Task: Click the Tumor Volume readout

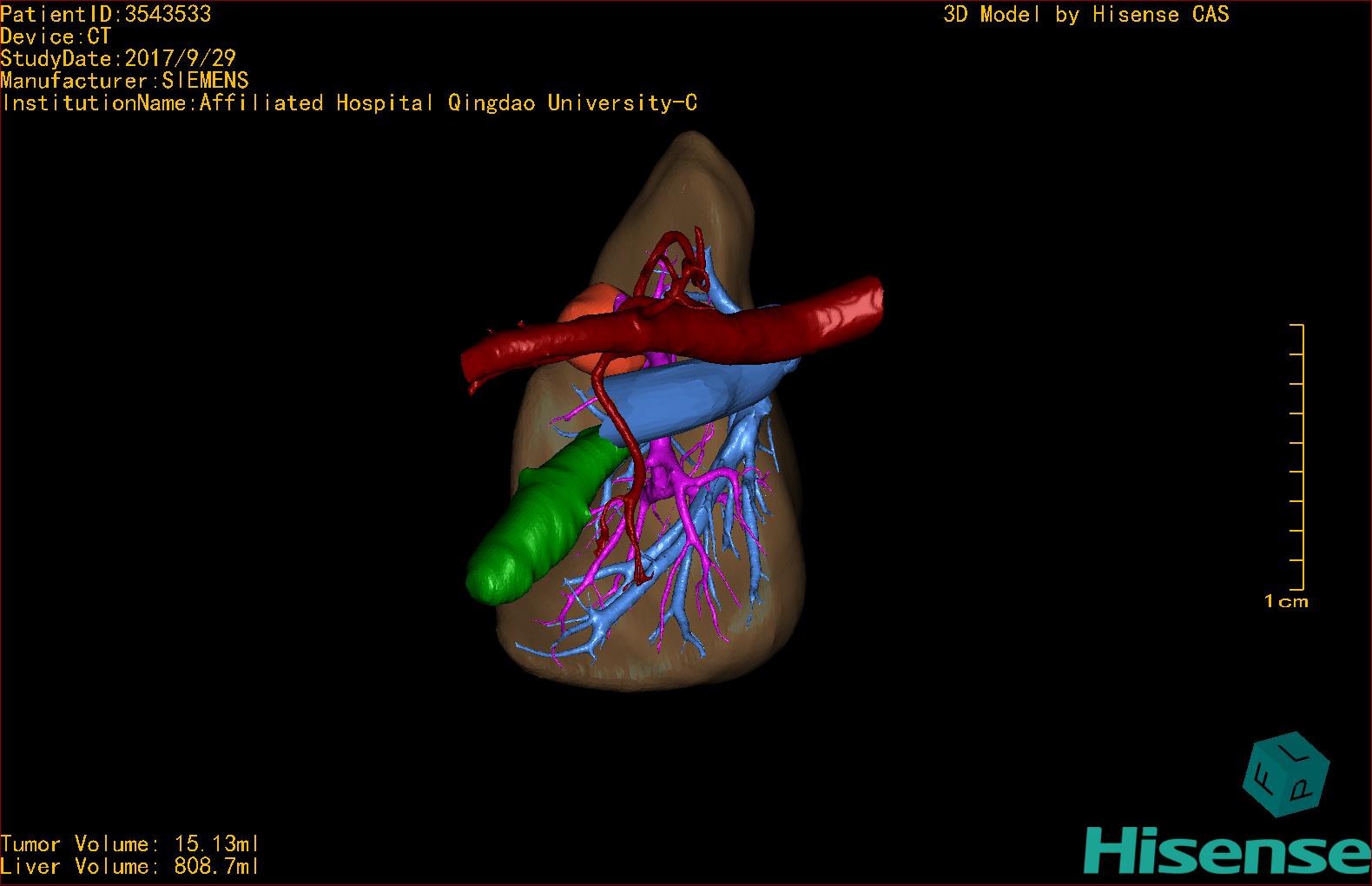Action: coord(129,843)
